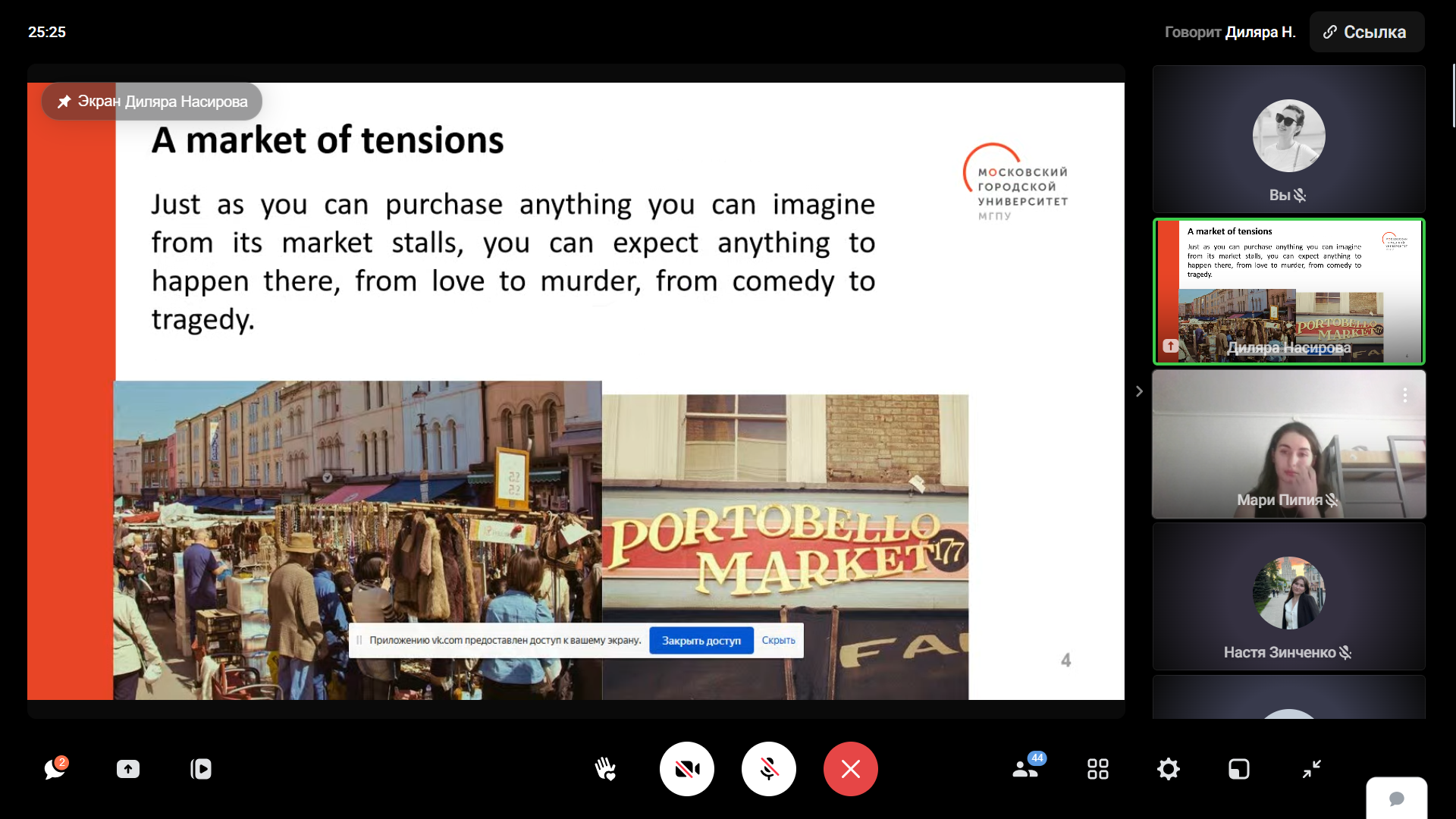Click the speaker label Говорит Диляра Н.

pyautogui.click(x=1230, y=32)
